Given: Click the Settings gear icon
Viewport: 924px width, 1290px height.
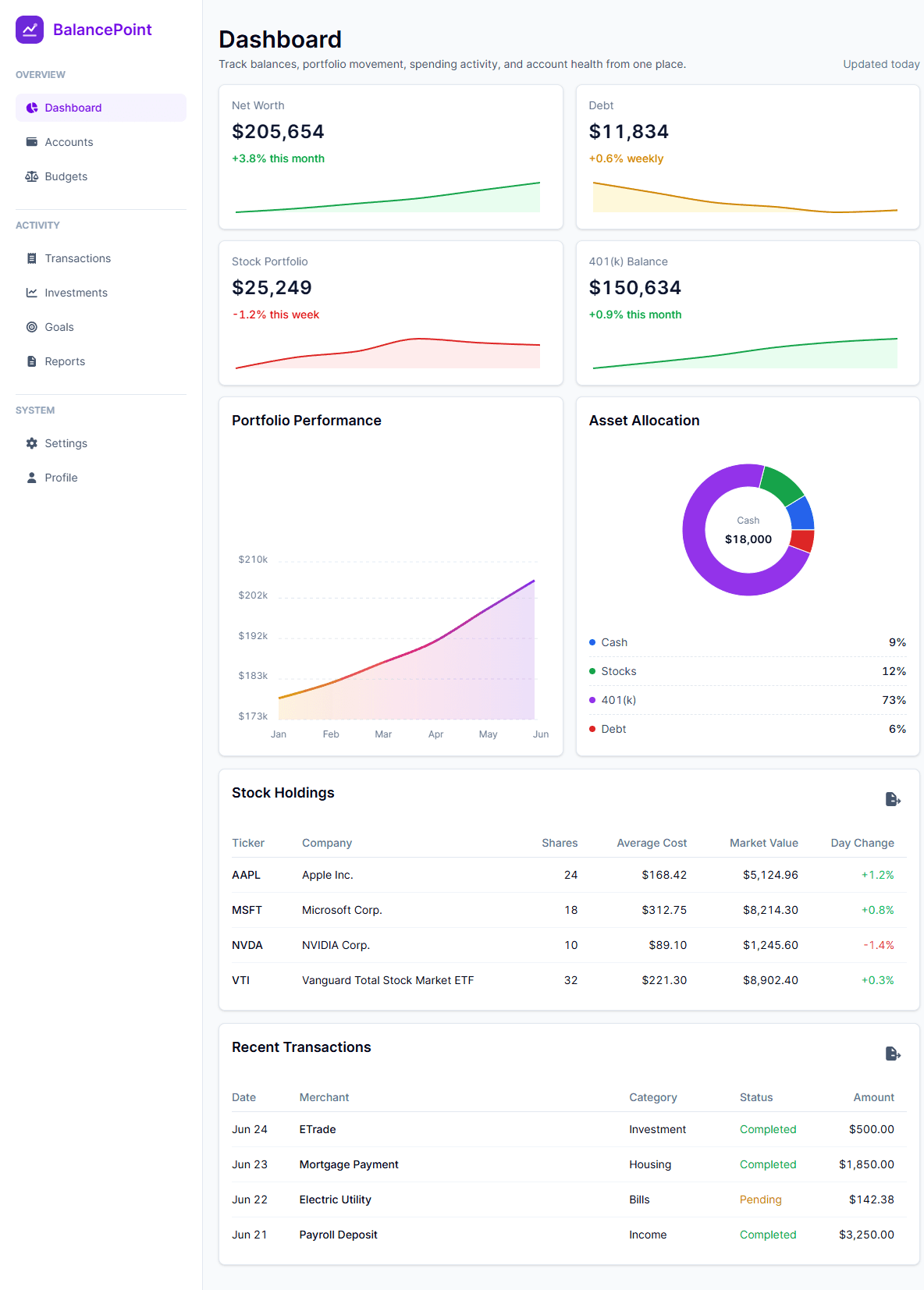Looking at the screenshot, I should 32,443.
